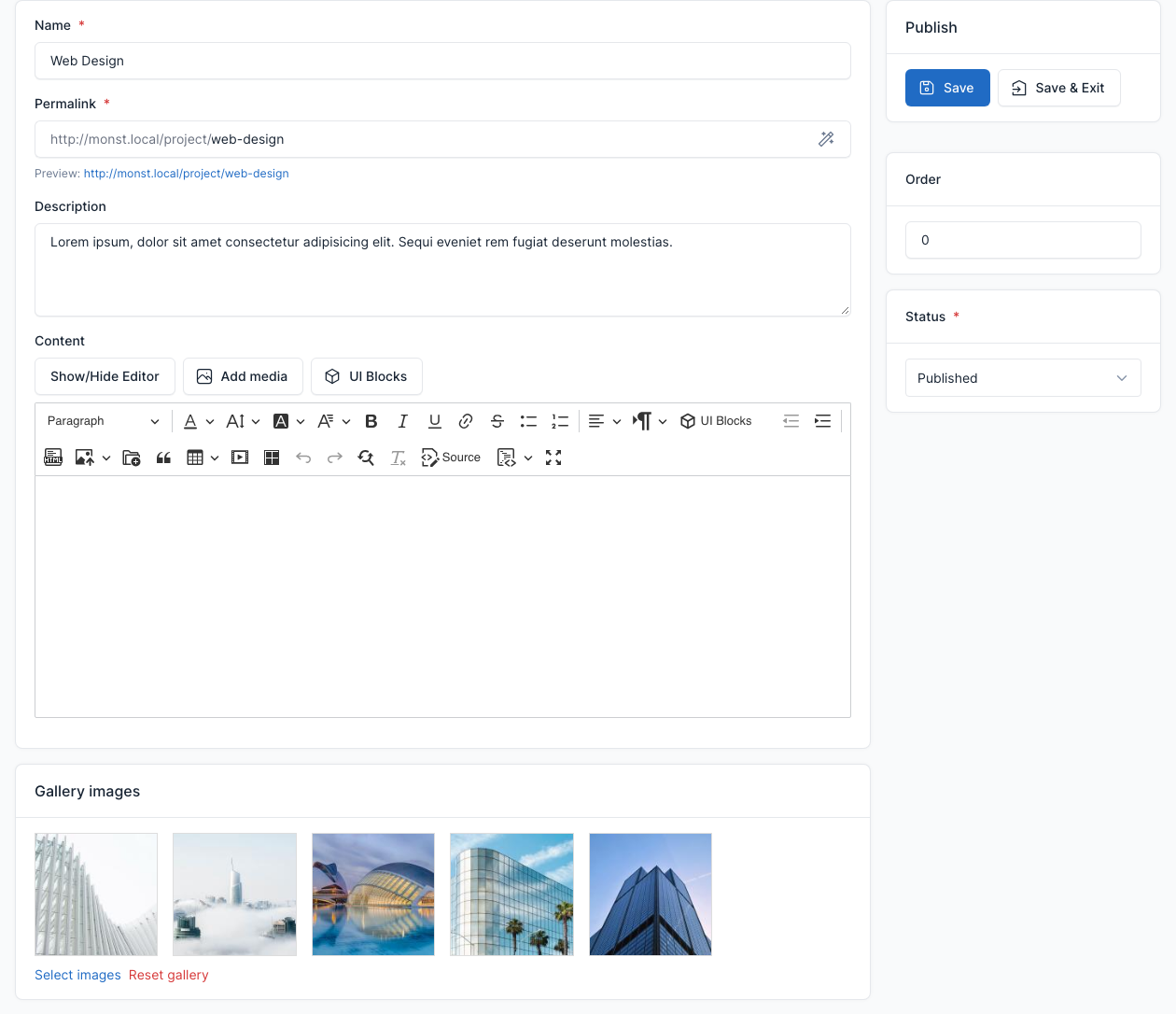Focus the Name field containing Web Design
The width and height of the screenshot is (1176, 1014).
coord(442,61)
